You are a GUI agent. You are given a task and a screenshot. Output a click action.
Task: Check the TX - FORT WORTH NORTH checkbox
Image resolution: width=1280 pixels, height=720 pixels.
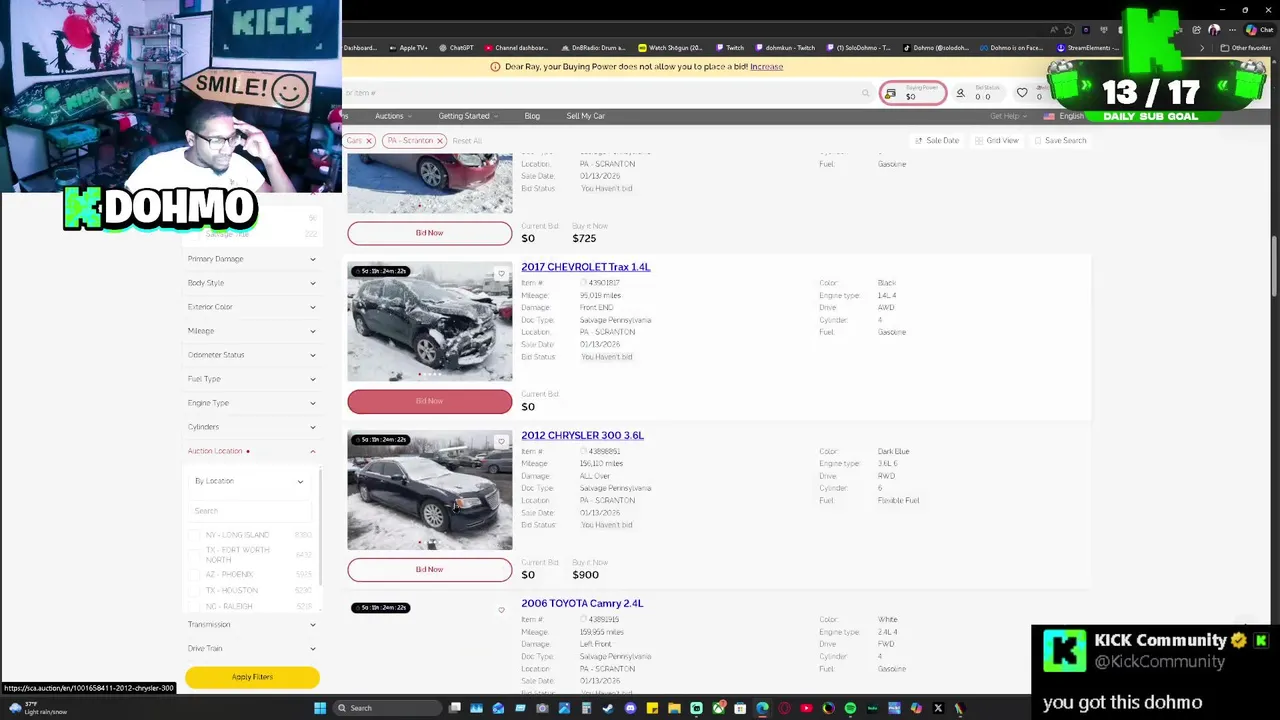tap(195, 554)
